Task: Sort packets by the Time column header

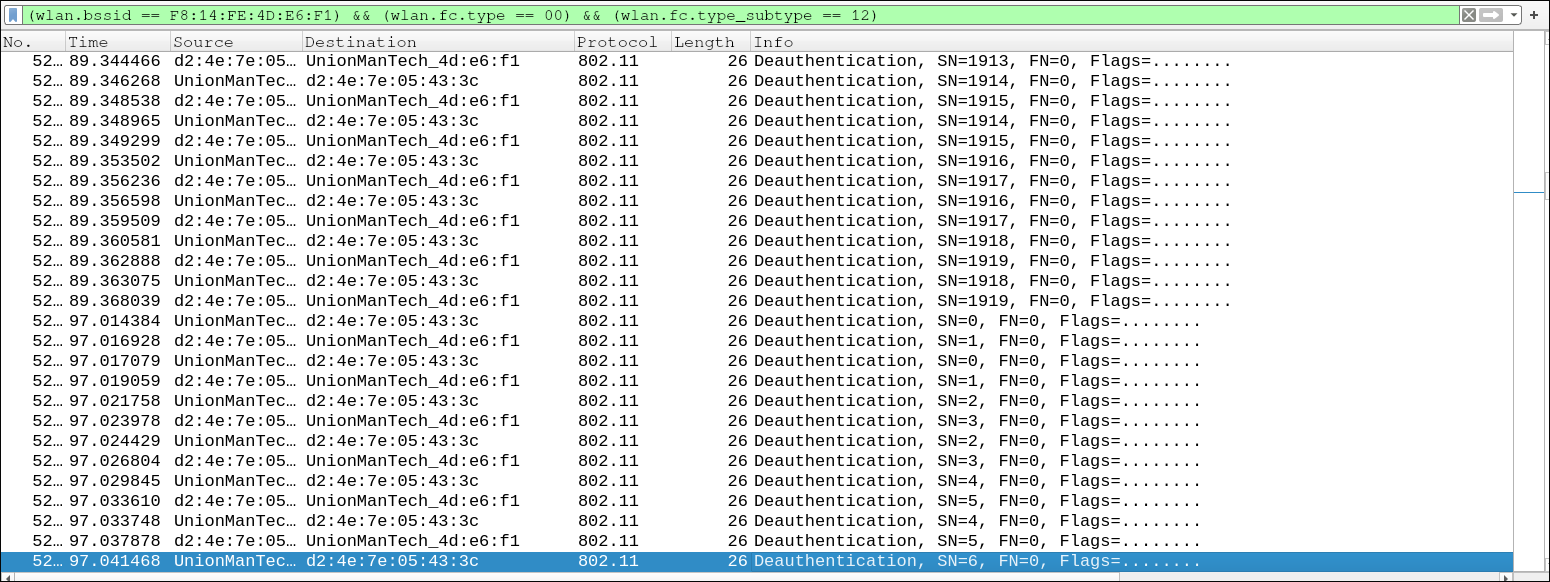Action: (119, 42)
